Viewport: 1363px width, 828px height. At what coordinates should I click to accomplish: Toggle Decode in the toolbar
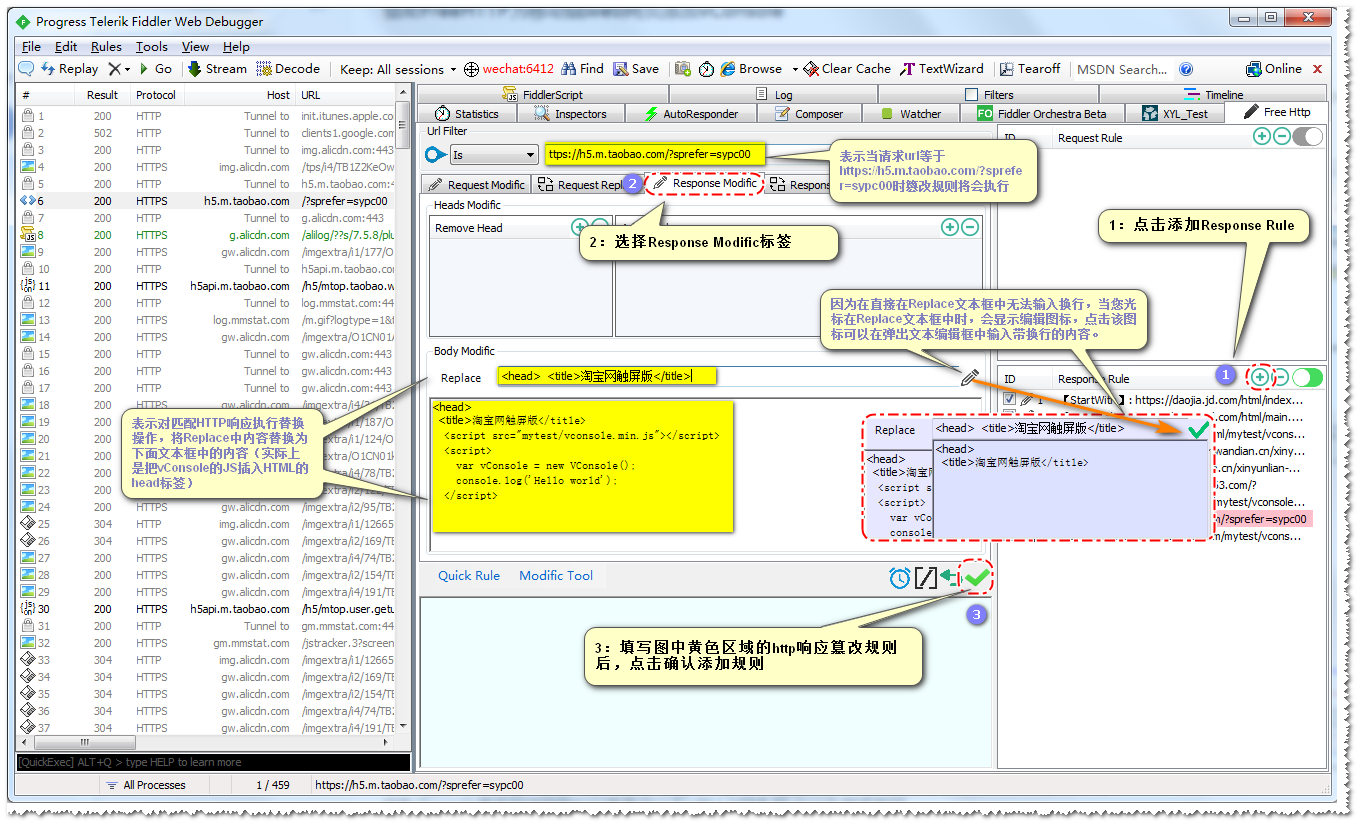pyautogui.click(x=289, y=69)
